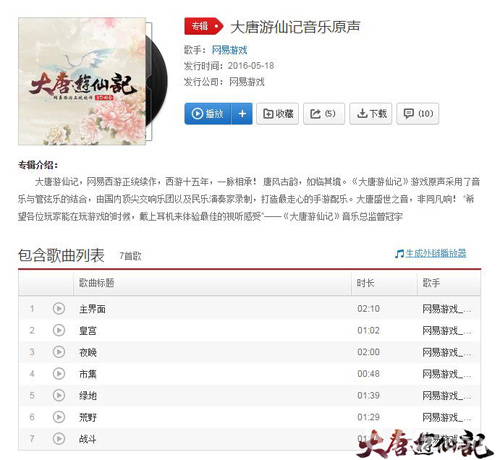500x460 pixels.
Task: Click the 专辑介绍 heading
Action: tap(38, 165)
